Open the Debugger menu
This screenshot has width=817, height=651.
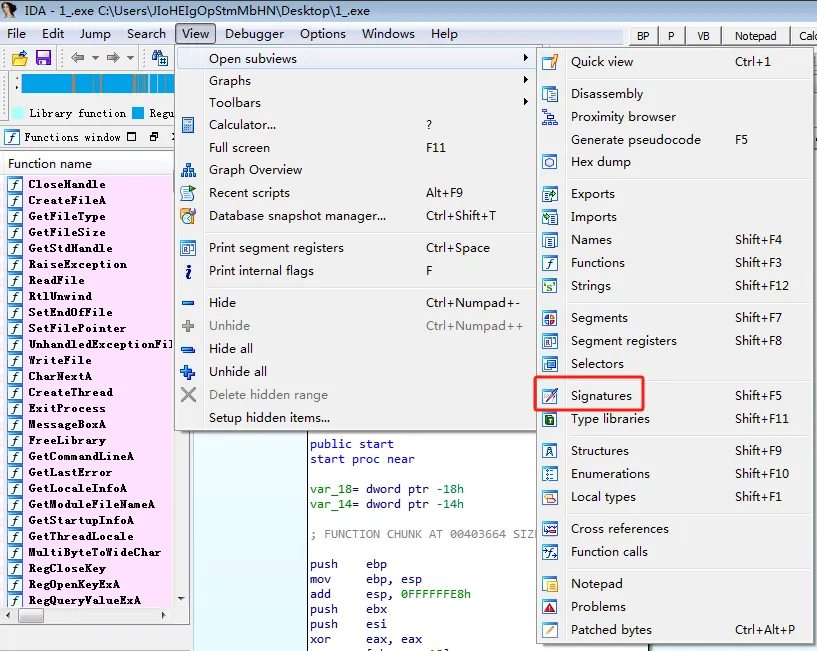tap(254, 33)
